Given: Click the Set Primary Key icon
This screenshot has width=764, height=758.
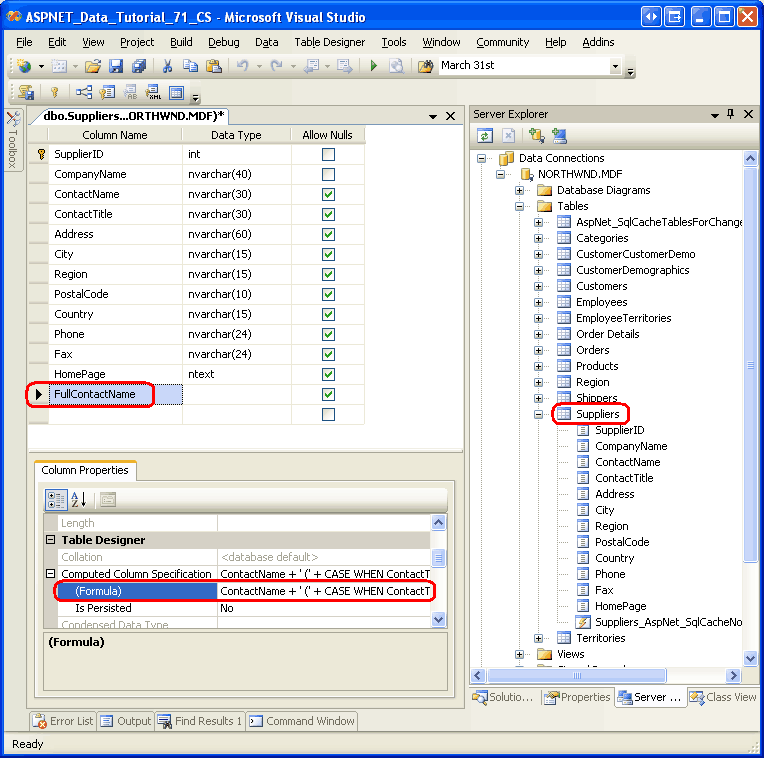Looking at the screenshot, I should click(x=55, y=93).
